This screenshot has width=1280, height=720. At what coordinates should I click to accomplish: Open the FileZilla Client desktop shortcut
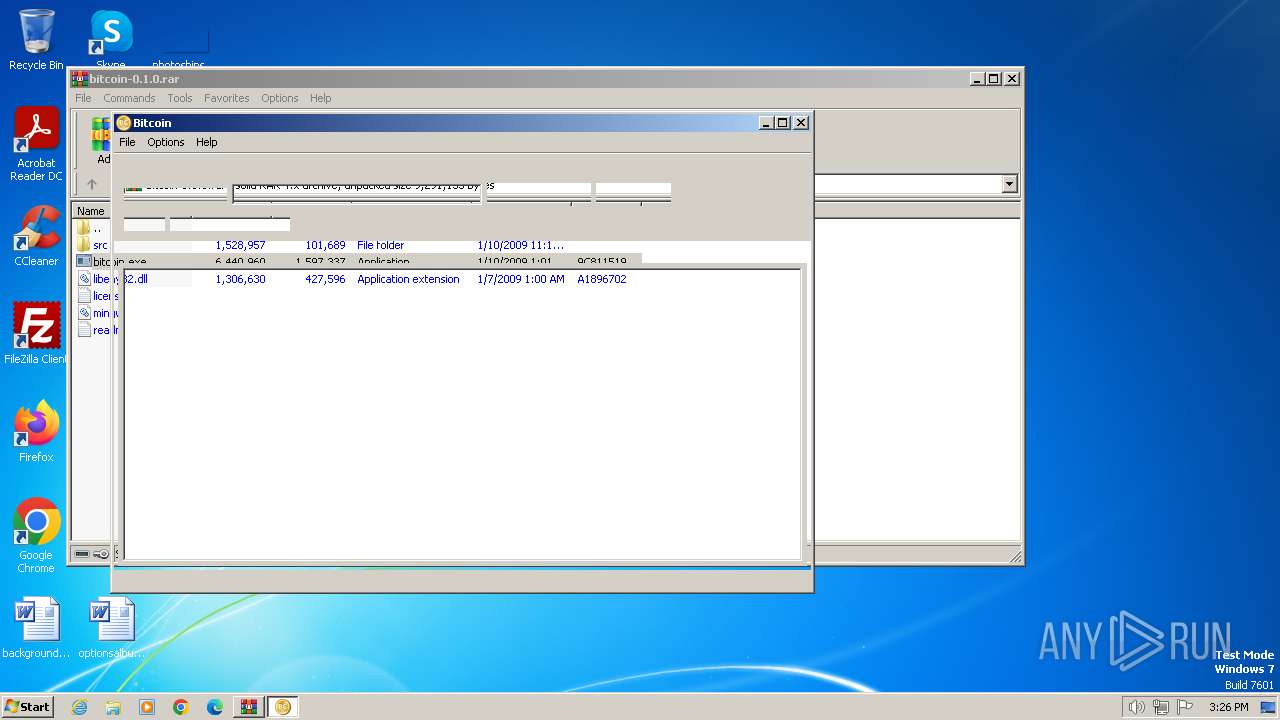click(x=36, y=334)
